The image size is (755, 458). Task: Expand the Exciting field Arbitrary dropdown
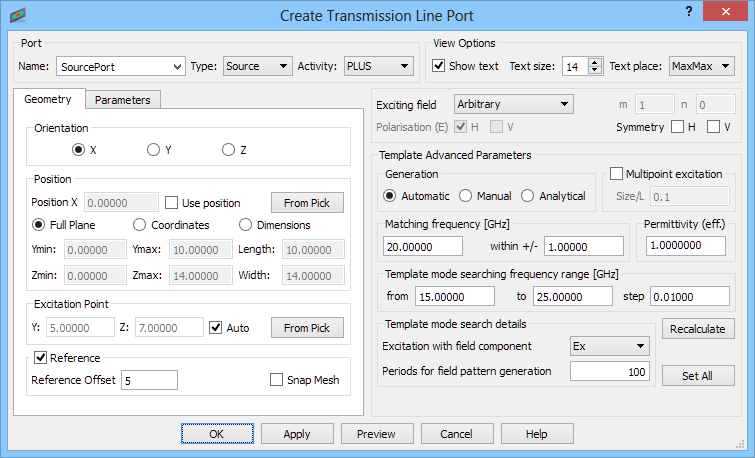(x=513, y=104)
